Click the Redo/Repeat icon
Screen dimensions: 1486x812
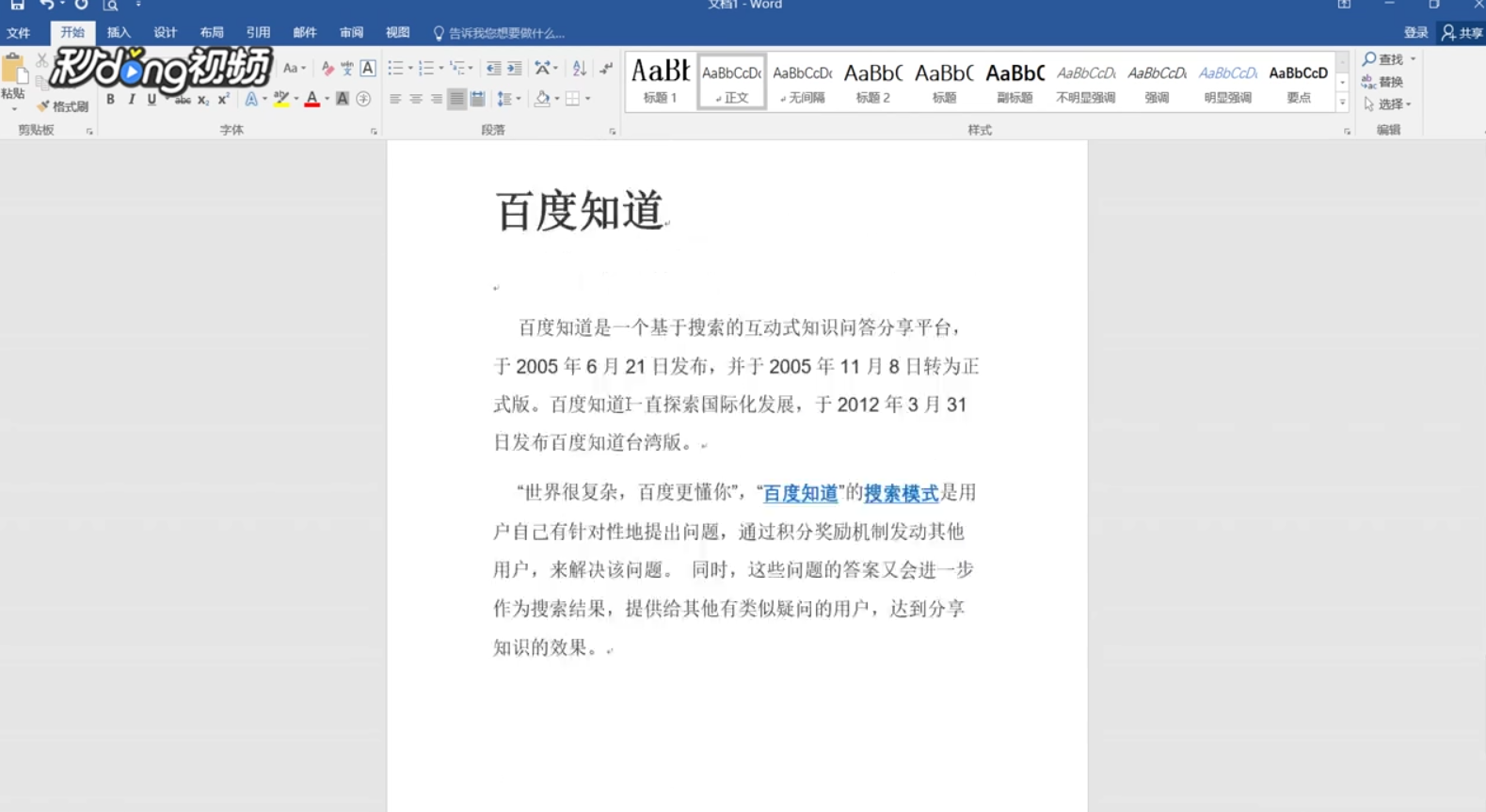pos(82,5)
